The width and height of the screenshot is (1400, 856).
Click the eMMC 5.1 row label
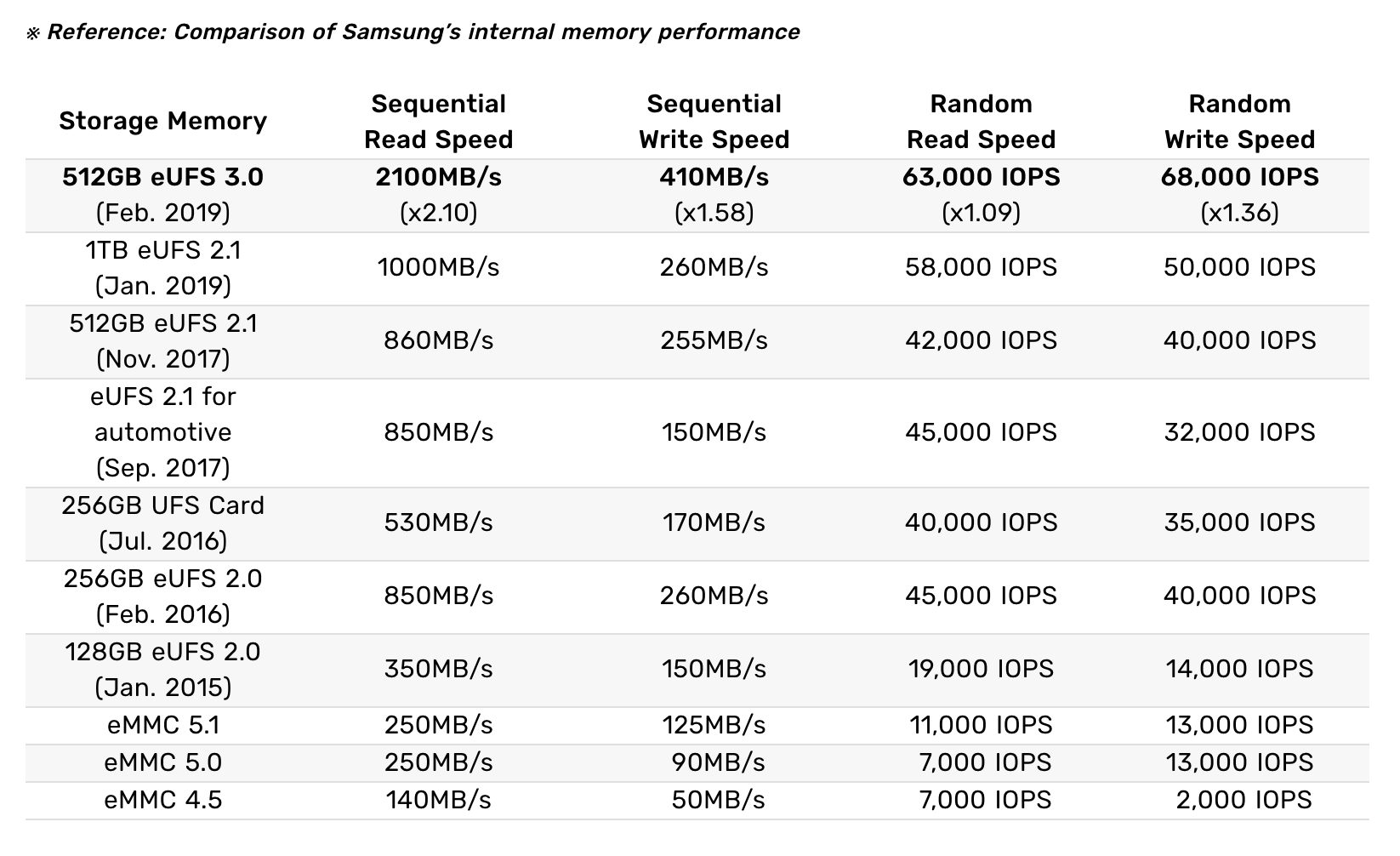click(x=162, y=725)
